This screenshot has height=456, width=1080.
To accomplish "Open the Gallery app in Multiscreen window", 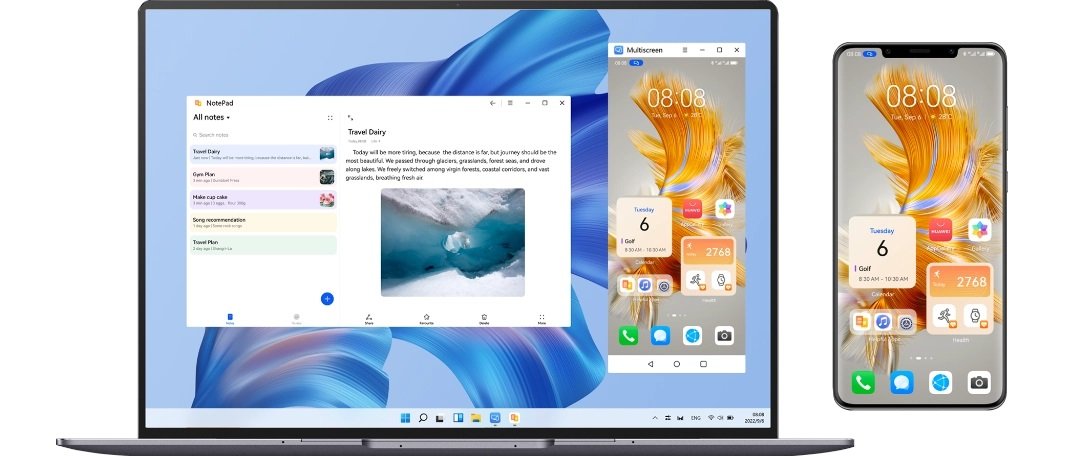I will point(724,209).
